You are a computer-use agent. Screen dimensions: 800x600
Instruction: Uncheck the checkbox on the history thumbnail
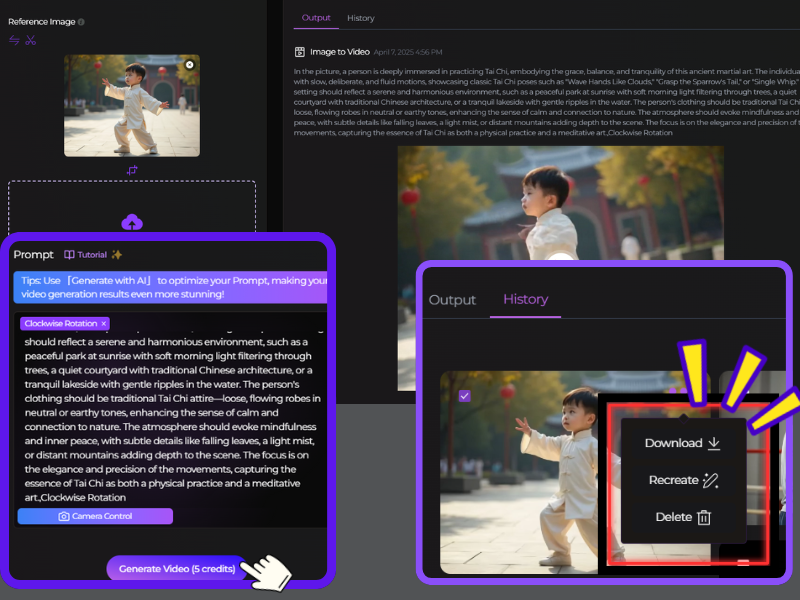(464, 396)
